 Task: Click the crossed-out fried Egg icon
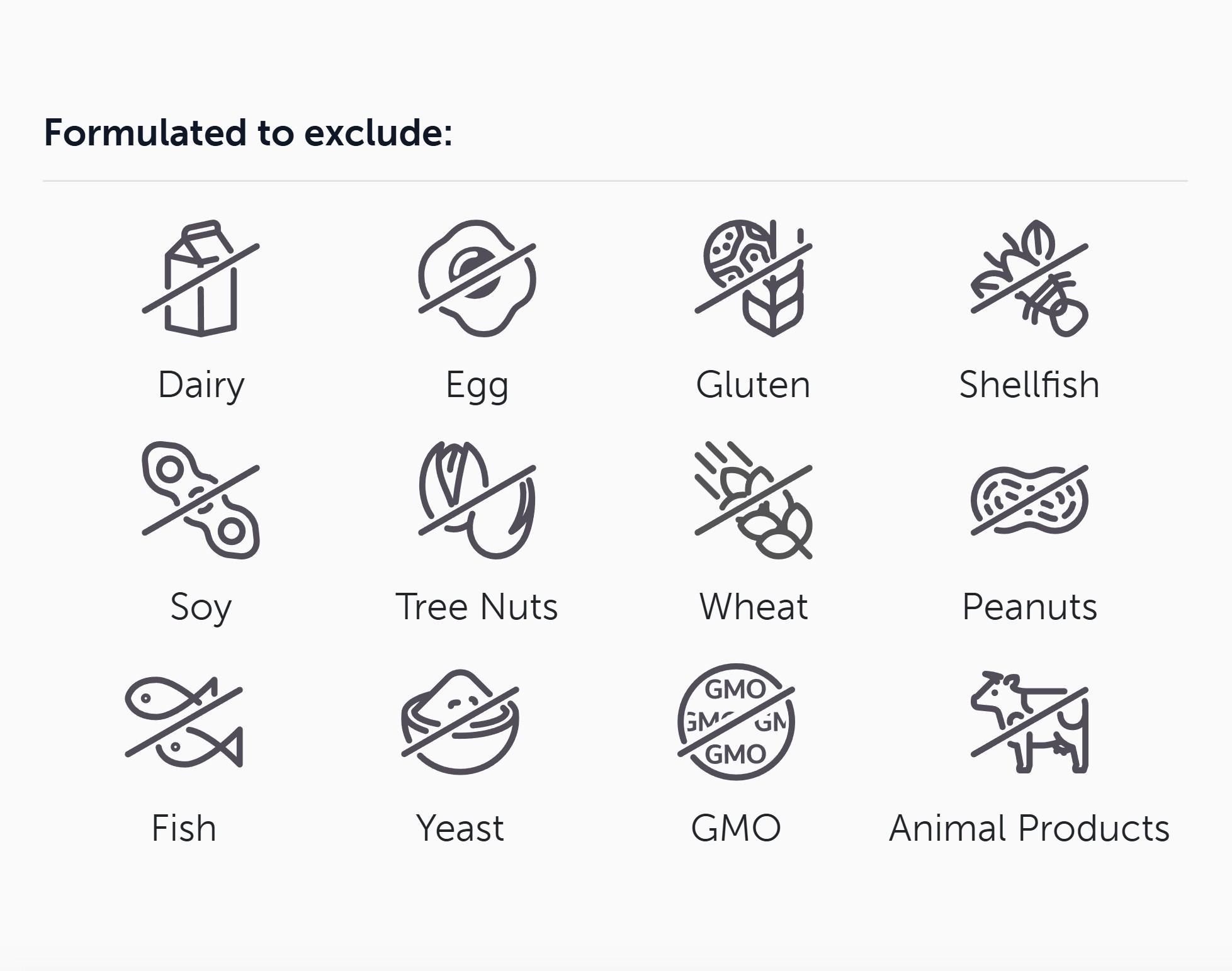pos(477,278)
